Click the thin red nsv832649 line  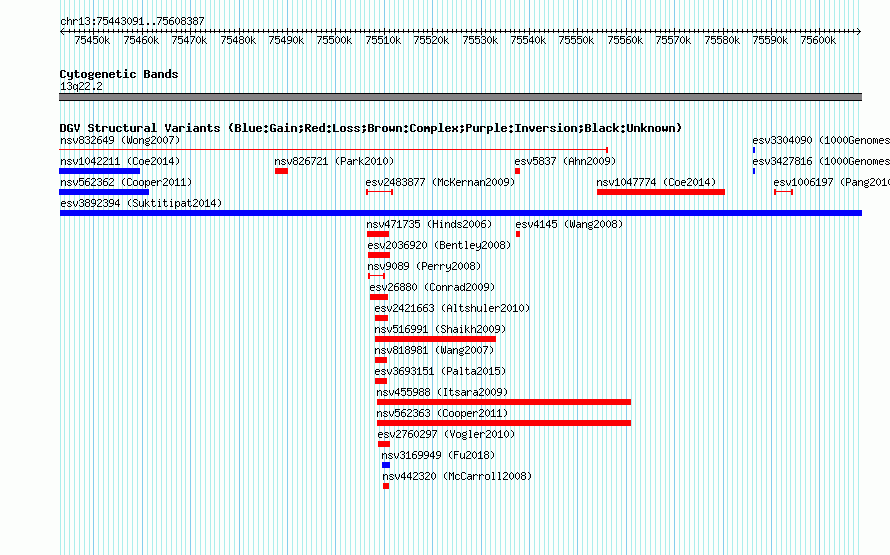(x=334, y=150)
